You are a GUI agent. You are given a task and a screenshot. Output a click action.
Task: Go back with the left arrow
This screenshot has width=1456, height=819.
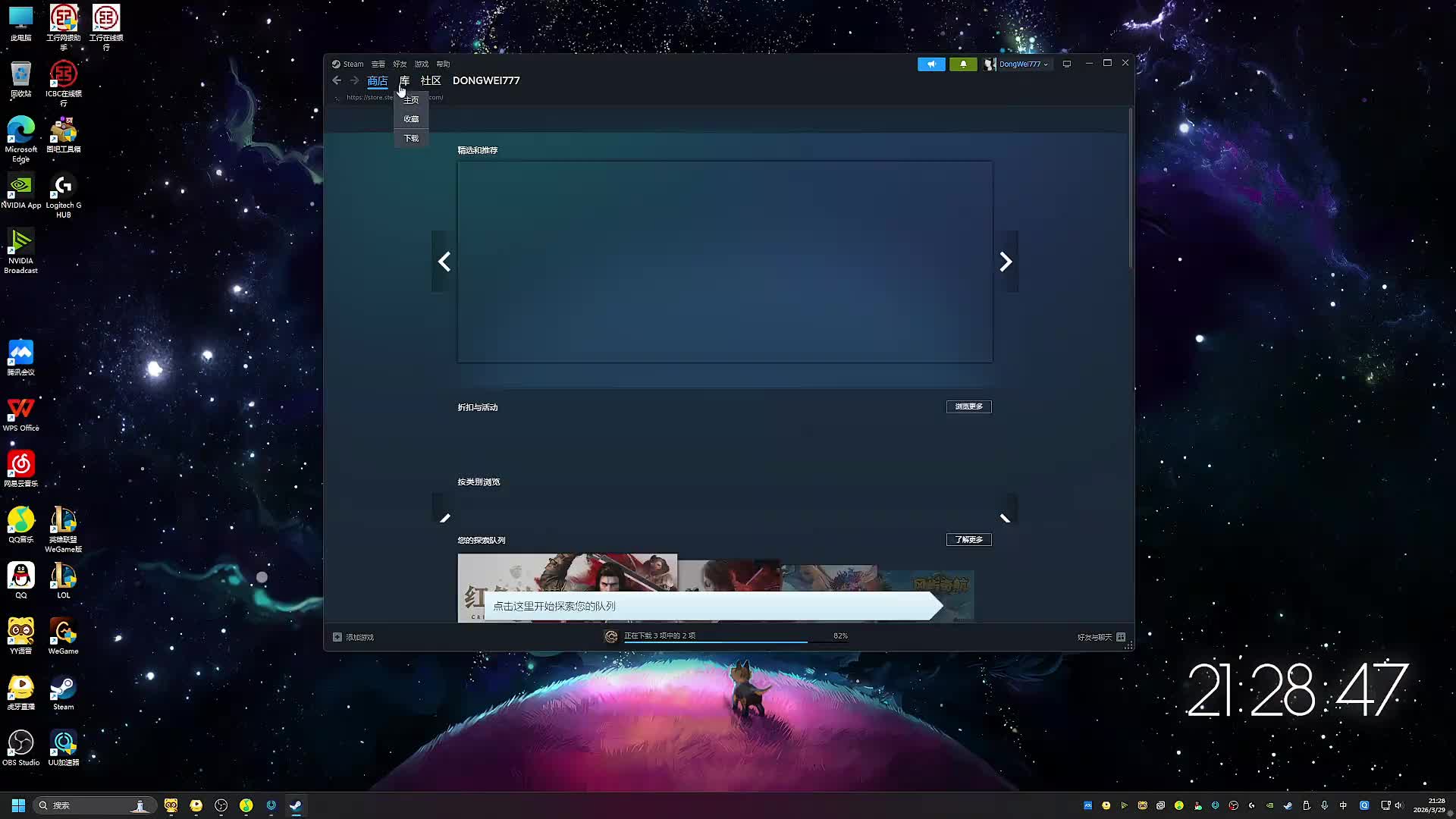coord(337,80)
